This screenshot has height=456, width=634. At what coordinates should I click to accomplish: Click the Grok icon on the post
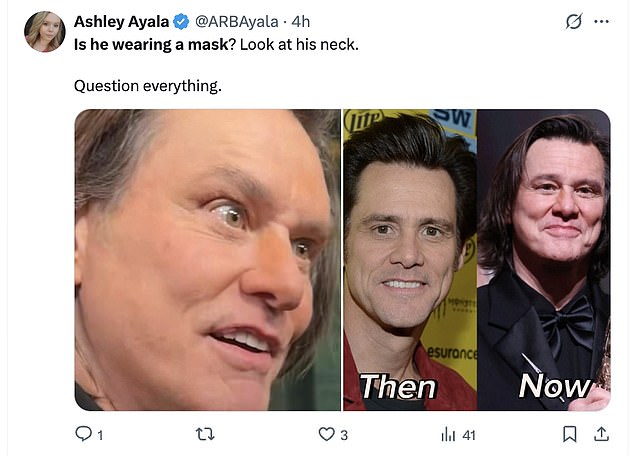tap(573, 21)
